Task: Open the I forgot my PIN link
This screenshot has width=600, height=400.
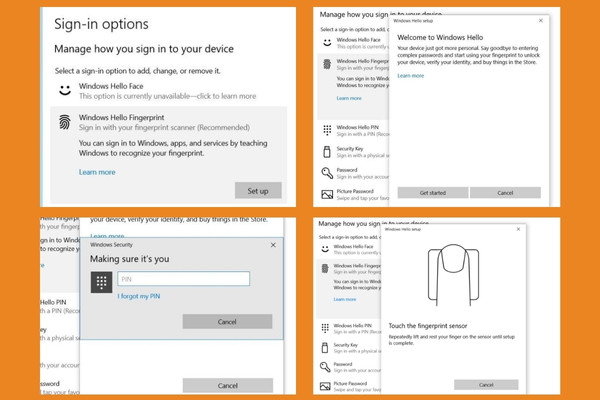Action: point(139,296)
